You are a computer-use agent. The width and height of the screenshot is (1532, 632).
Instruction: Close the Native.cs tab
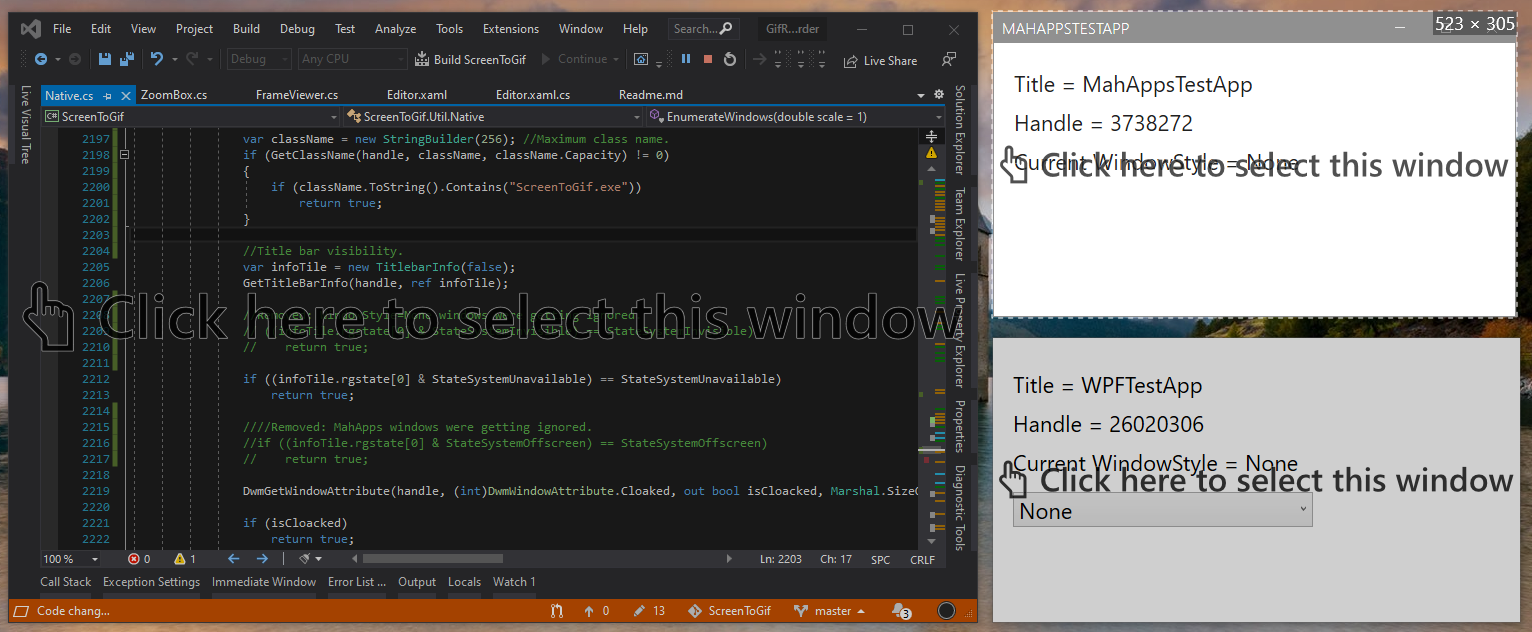pos(126,96)
